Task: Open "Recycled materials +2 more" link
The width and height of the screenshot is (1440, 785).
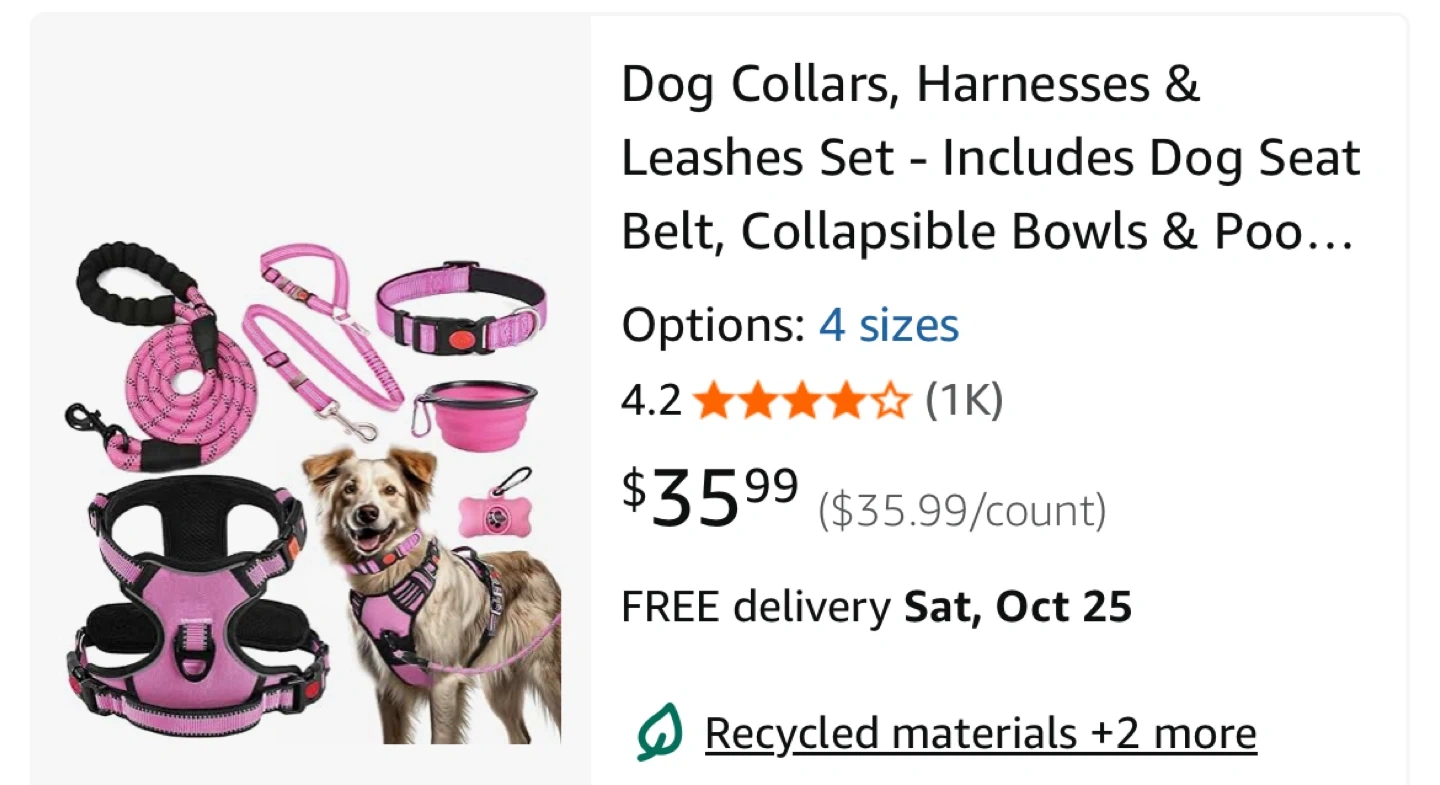Action: point(980,734)
